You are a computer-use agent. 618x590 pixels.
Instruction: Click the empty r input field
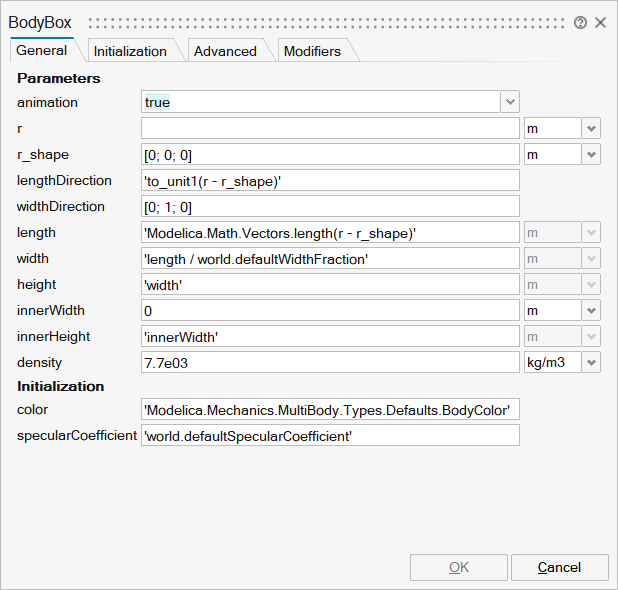tap(330, 128)
